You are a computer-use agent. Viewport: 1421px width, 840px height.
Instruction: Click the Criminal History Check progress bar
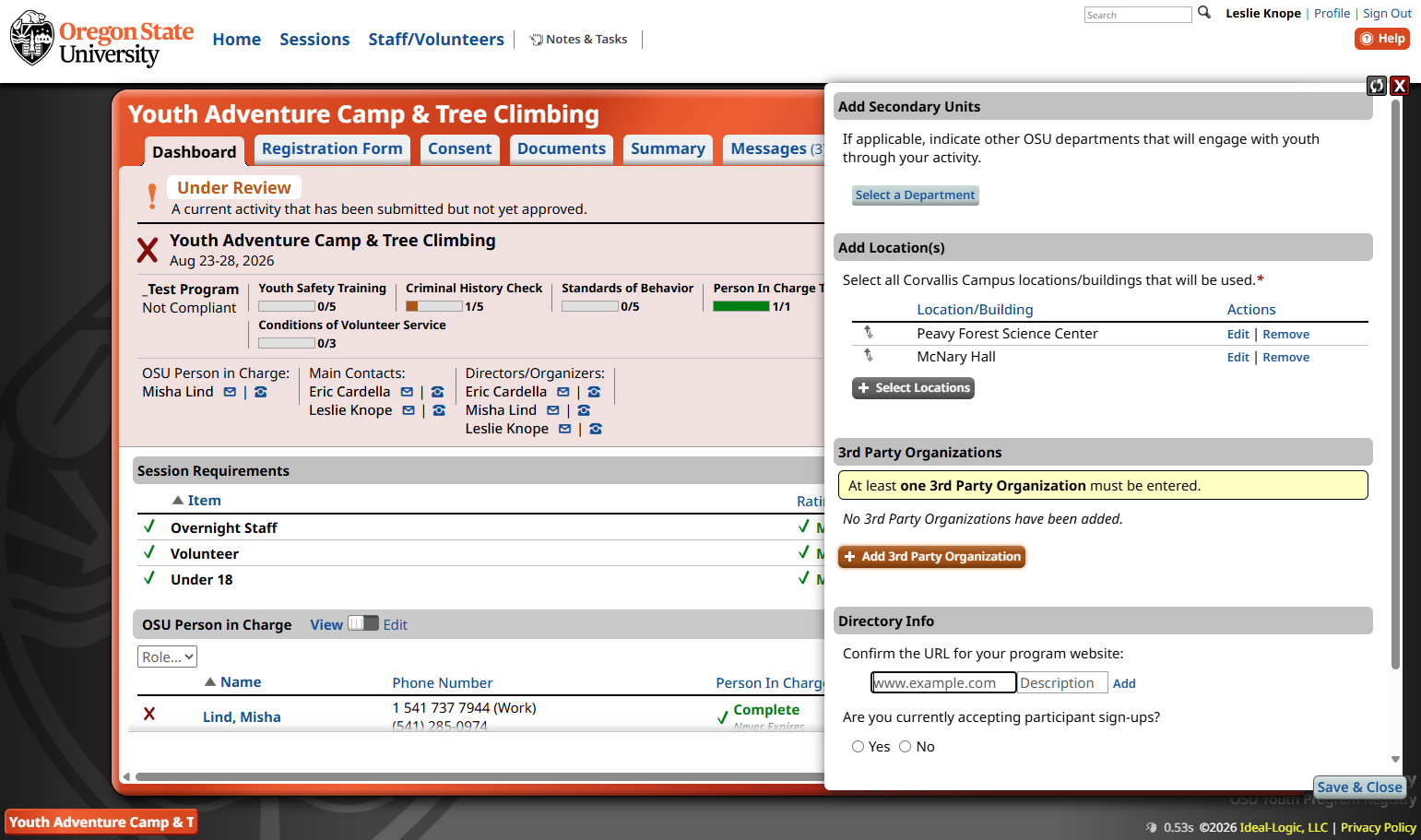coord(434,306)
